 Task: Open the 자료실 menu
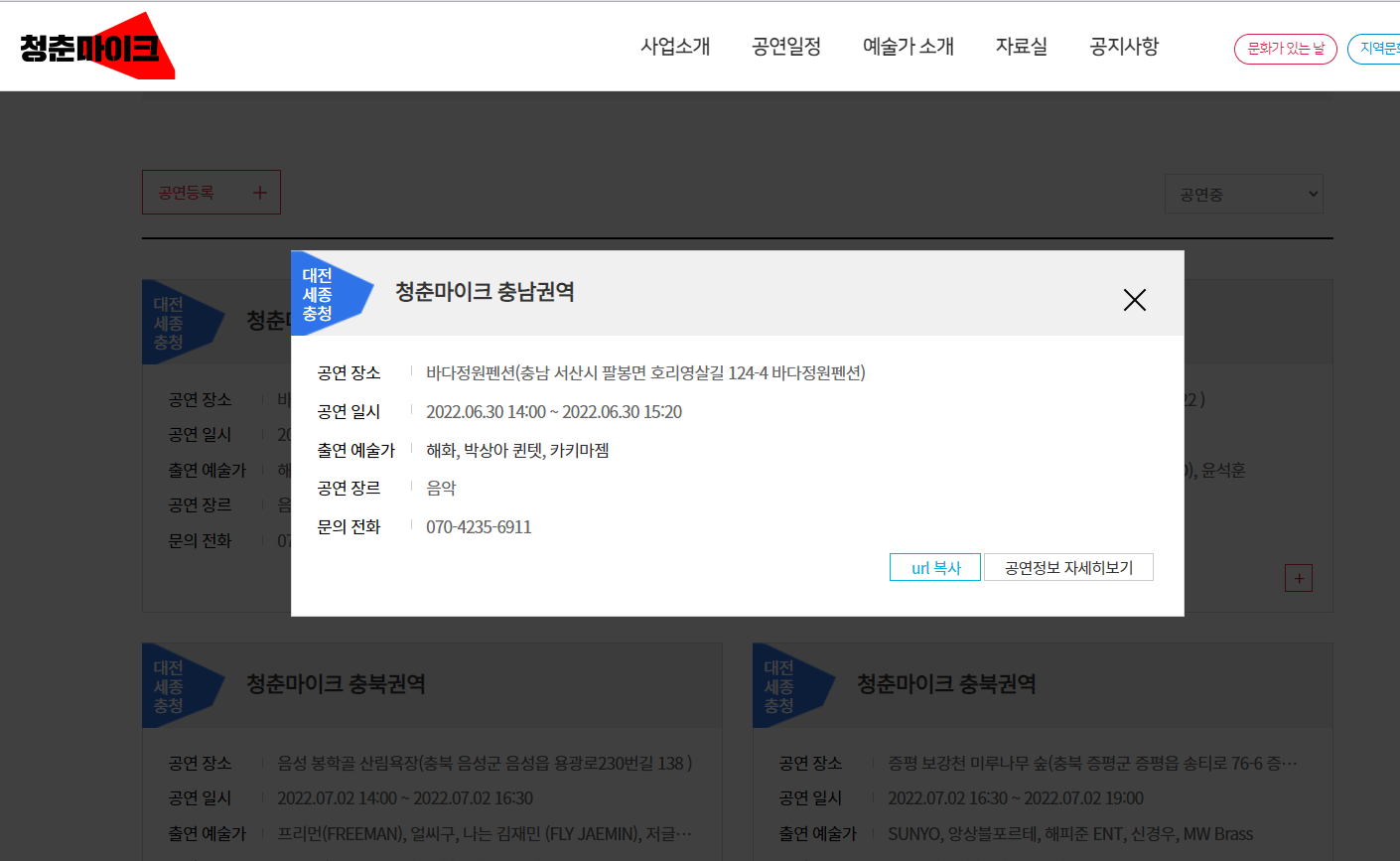pyautogui.click(x=1022, y=47)
